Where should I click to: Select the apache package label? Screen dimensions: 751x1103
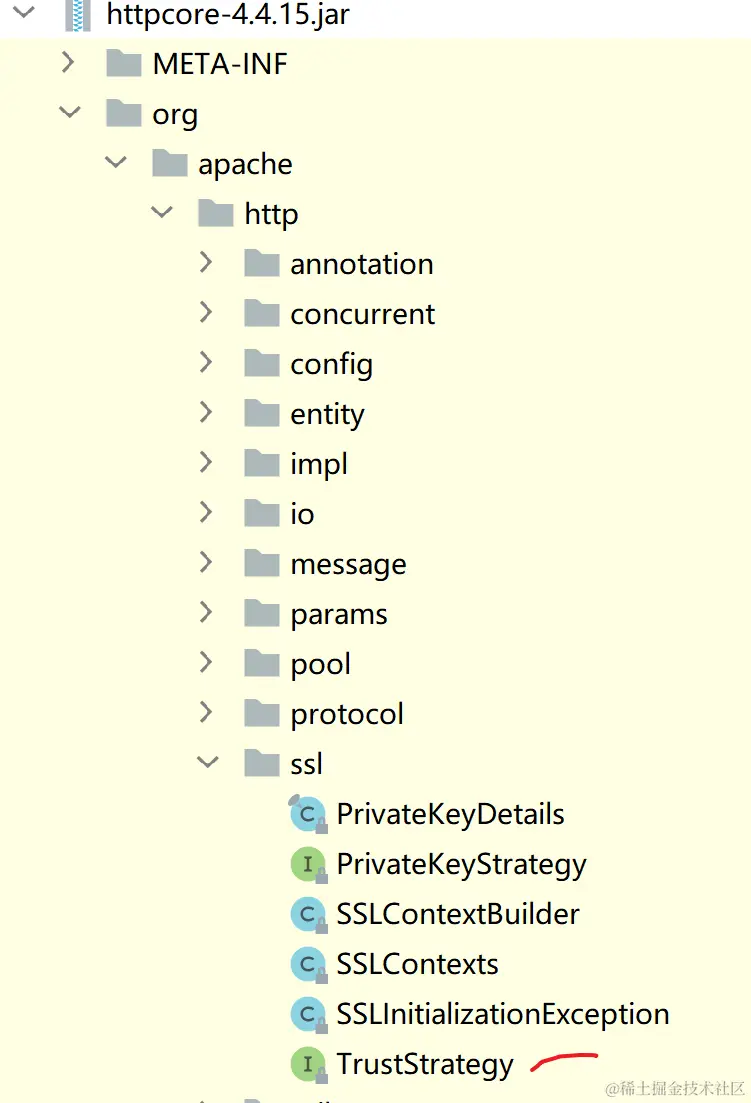[x=245, y=165]
